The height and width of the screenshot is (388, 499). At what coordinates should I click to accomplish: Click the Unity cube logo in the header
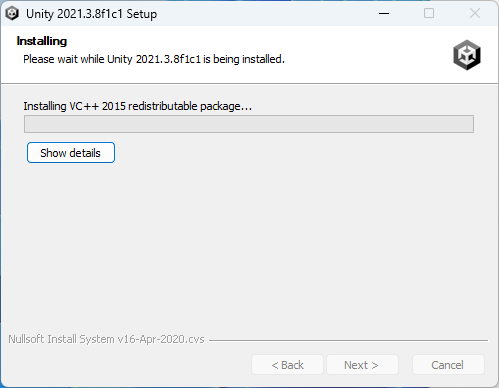467,55
